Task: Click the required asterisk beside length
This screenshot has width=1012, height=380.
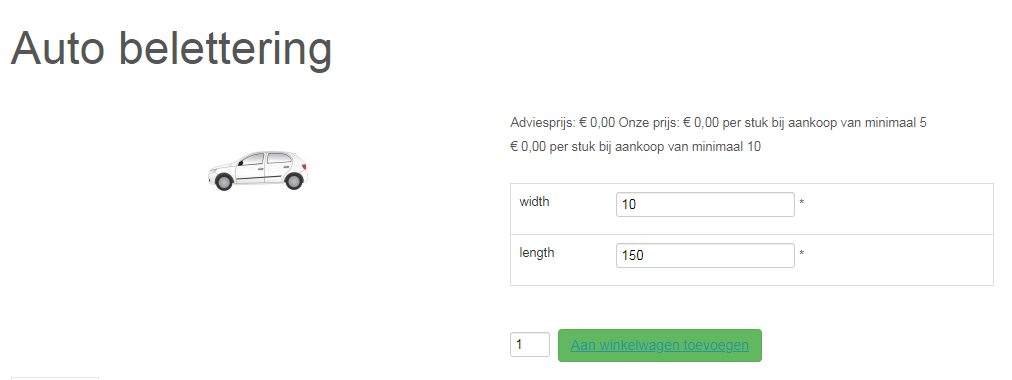Action: pos(802,254)
